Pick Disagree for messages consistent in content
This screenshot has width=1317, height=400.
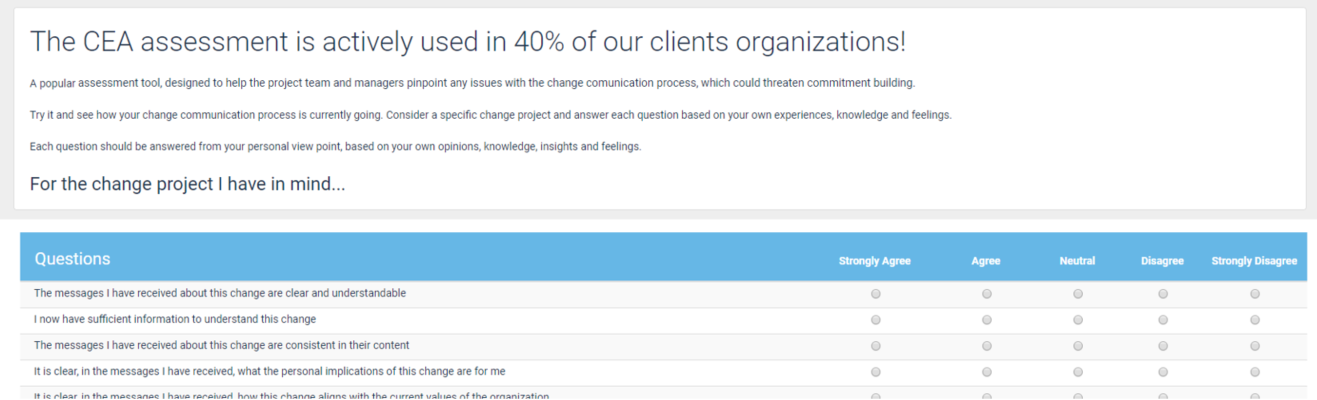[x=1163, y=346]
